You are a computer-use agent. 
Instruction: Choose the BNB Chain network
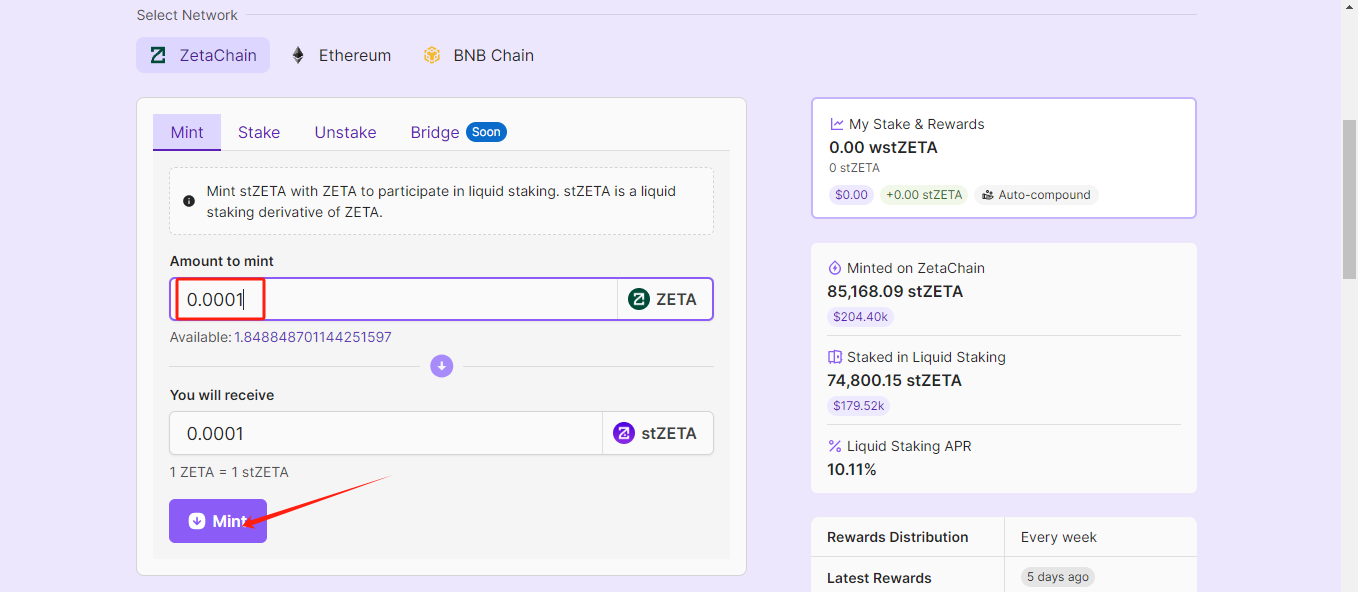tap(478, 56)
